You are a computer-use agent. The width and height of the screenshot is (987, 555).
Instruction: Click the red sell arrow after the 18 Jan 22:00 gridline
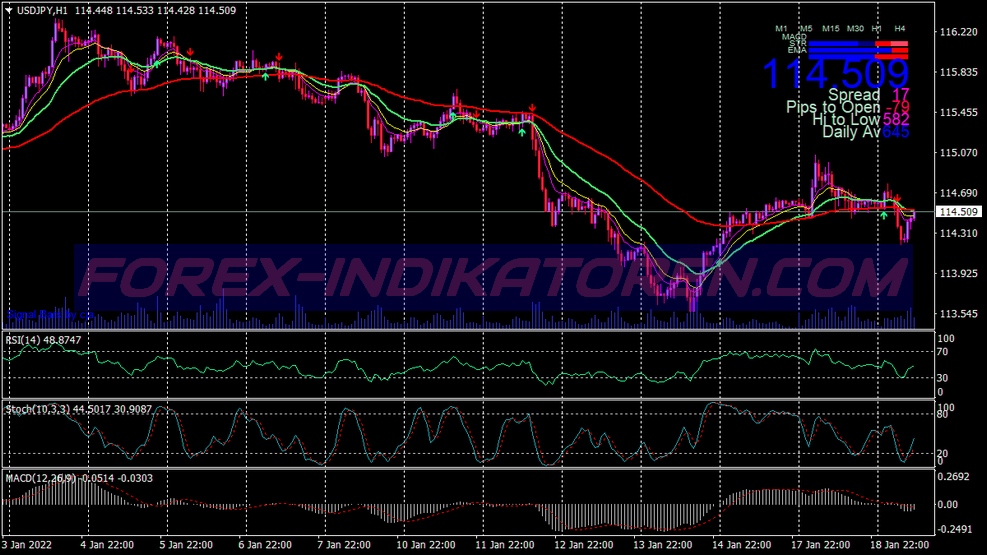(898, 198)
